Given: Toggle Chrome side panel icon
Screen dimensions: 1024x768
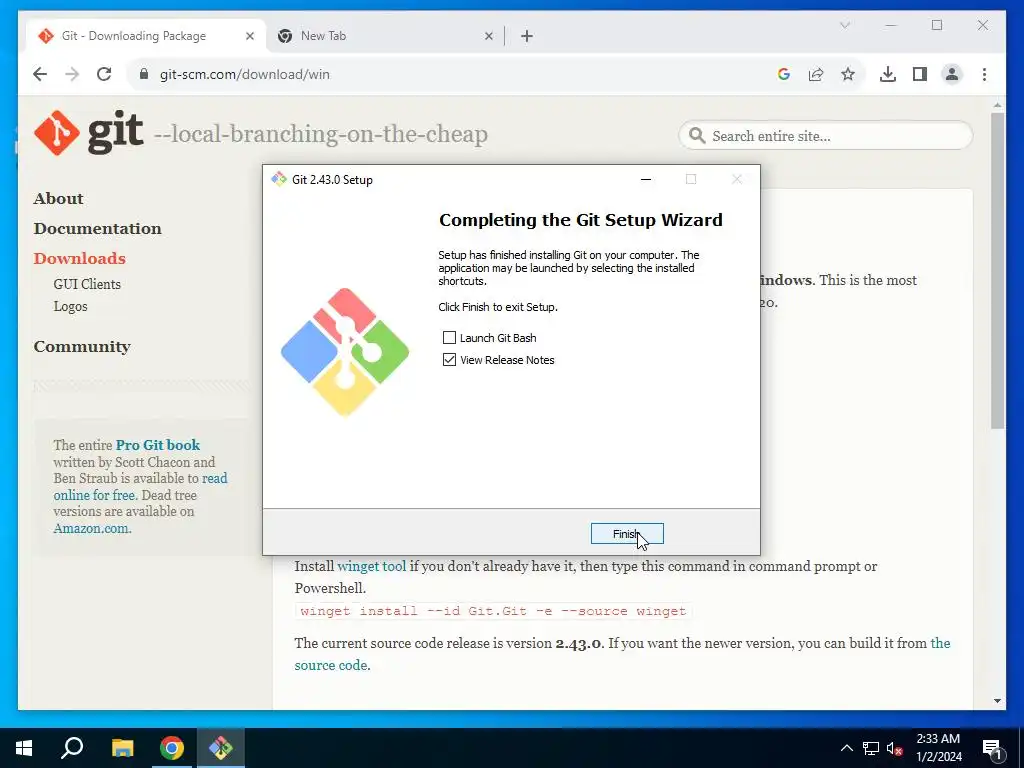Looking at the screenshot, I should 920,74.
